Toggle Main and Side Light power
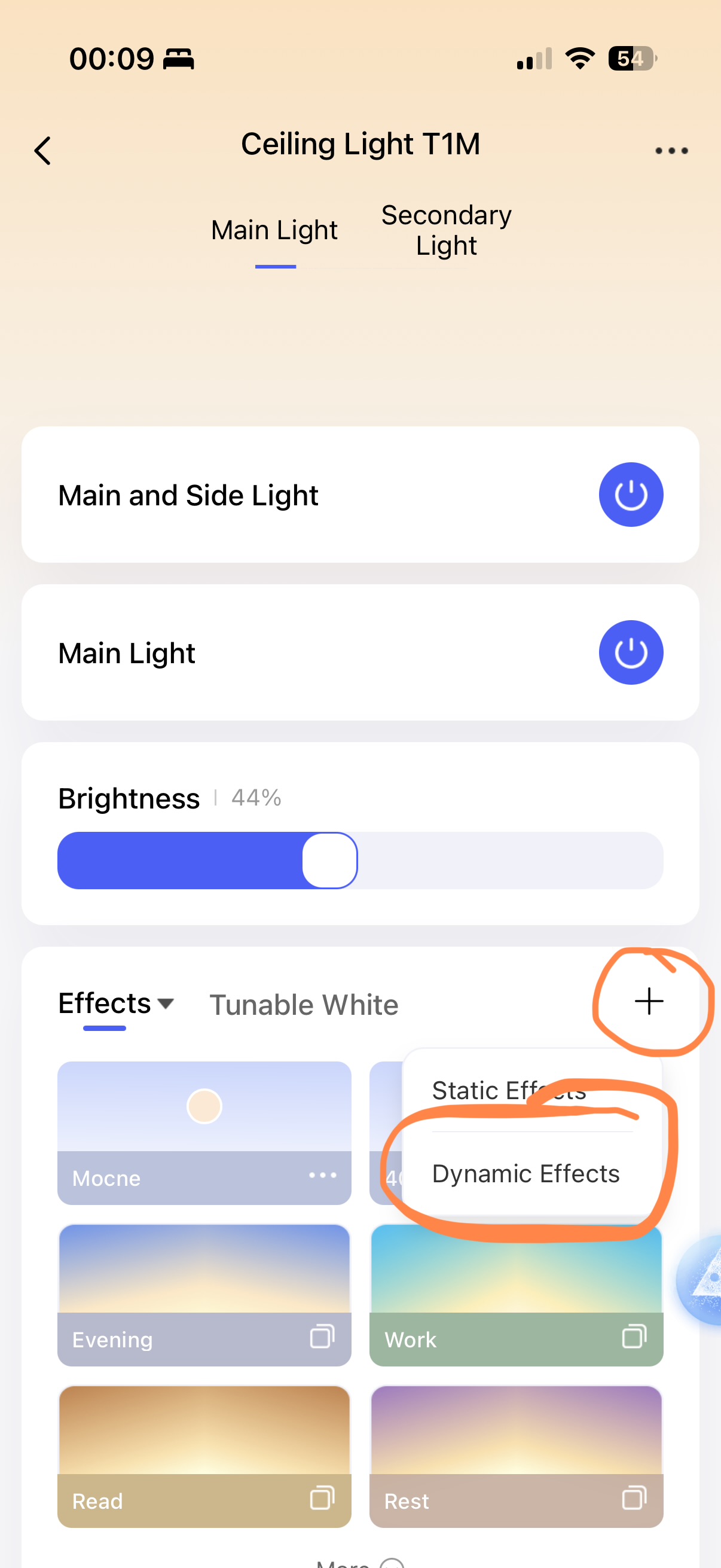Viewport: 721px width, 1568px height. click(630, 494)
